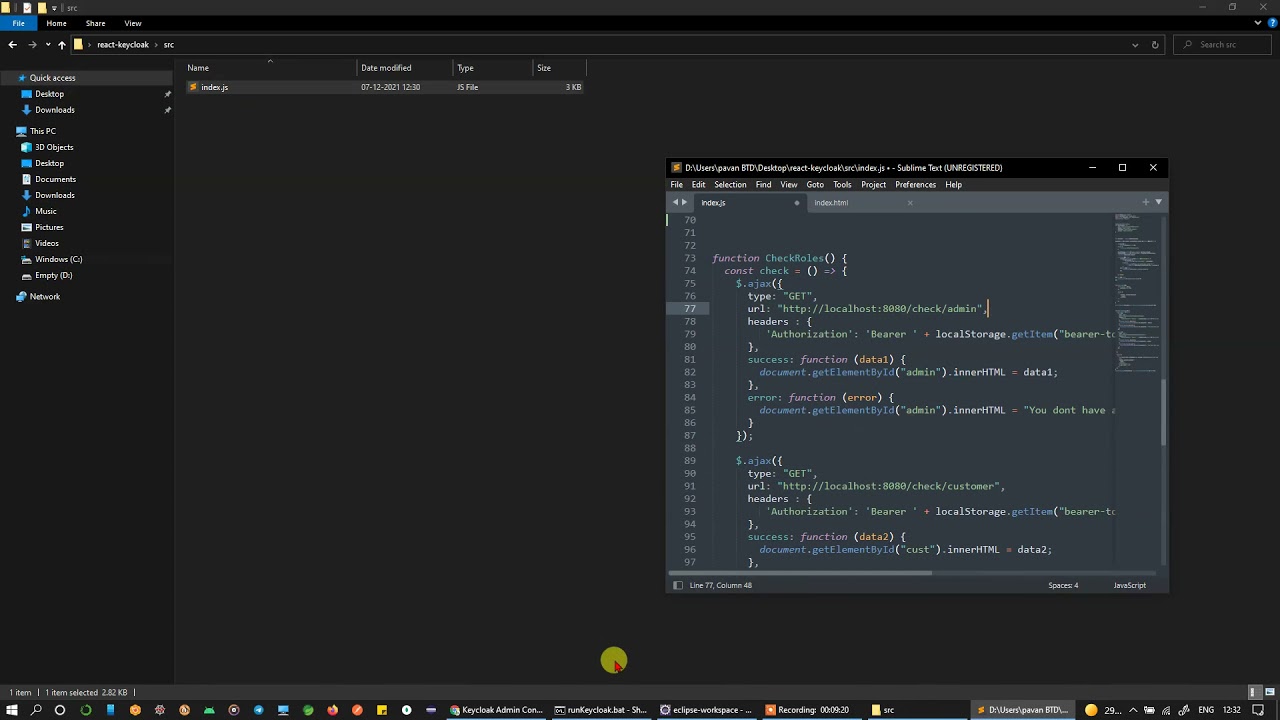Open the Home ribbon tab in Explorer

click(56, 23)
